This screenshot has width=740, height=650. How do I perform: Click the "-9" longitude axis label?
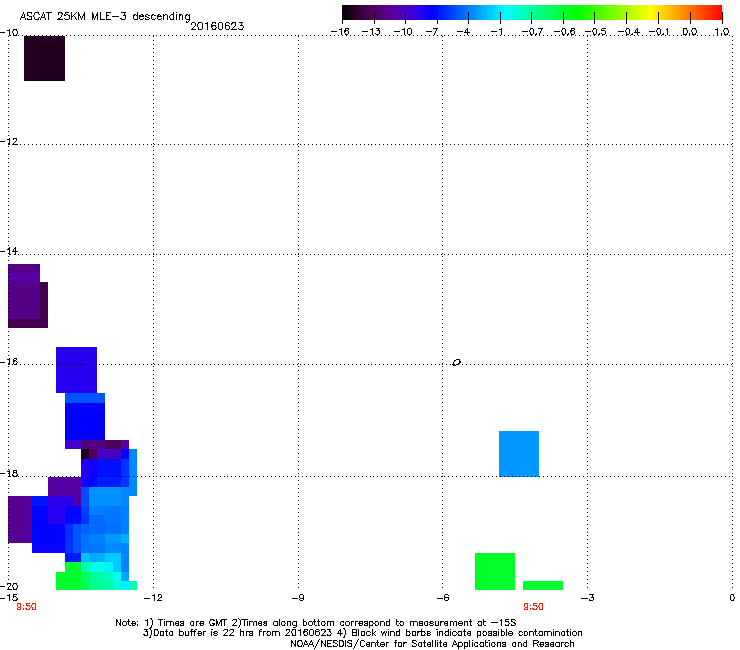(x=298, y=598)
